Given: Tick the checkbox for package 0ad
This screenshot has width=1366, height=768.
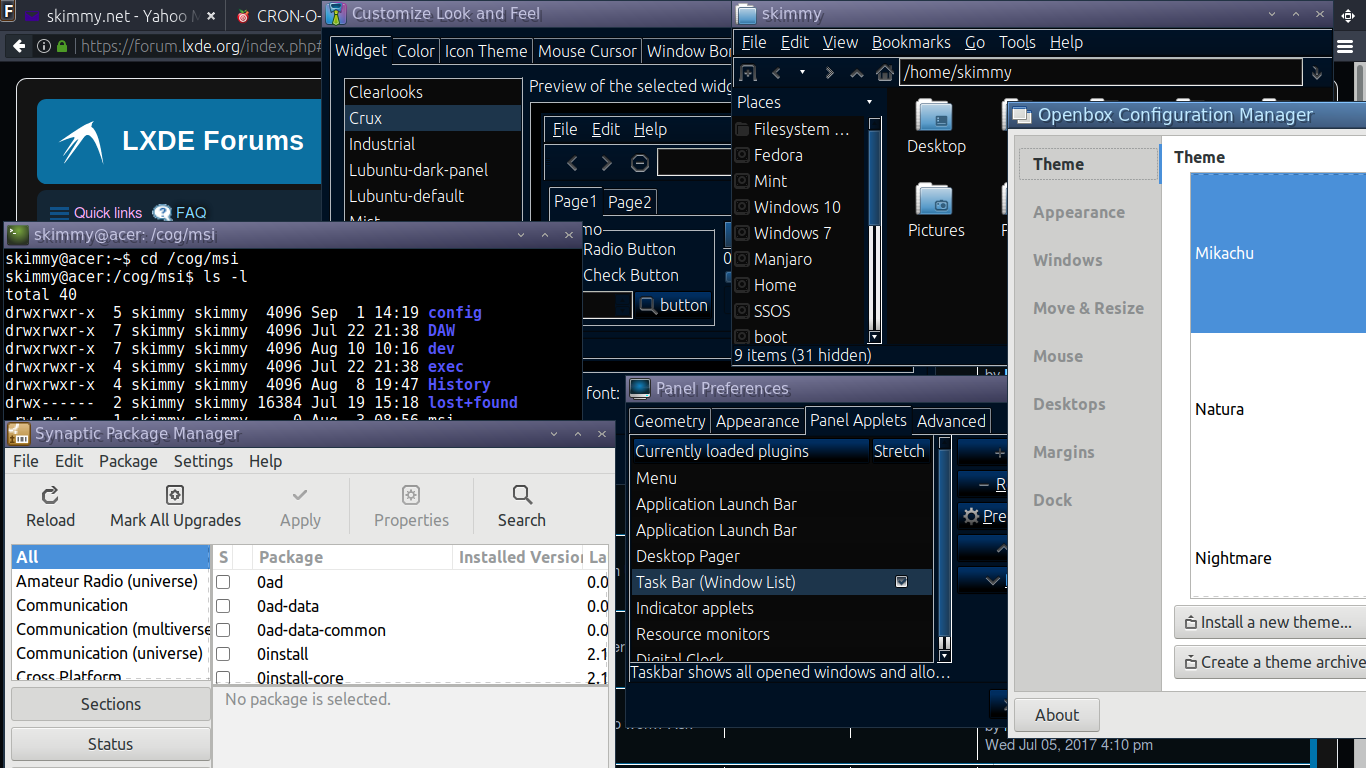Looking at the screenshot, I should click(x=224, y=582).
